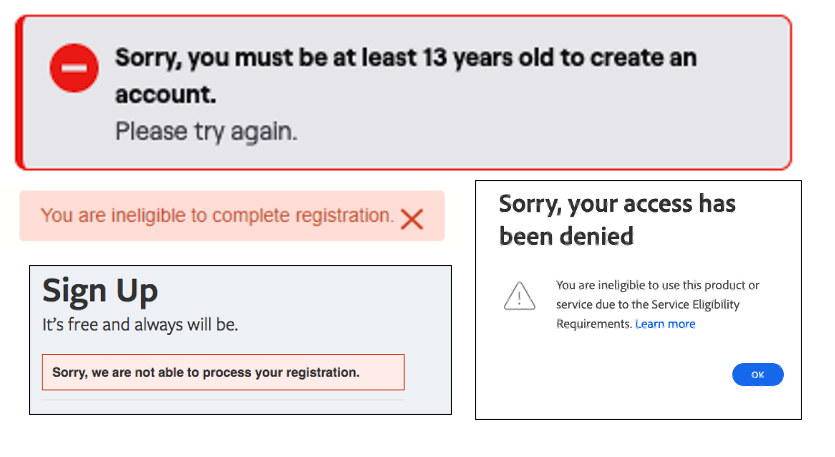Dismiss the ineligible registration message with the X

point(412,219)
